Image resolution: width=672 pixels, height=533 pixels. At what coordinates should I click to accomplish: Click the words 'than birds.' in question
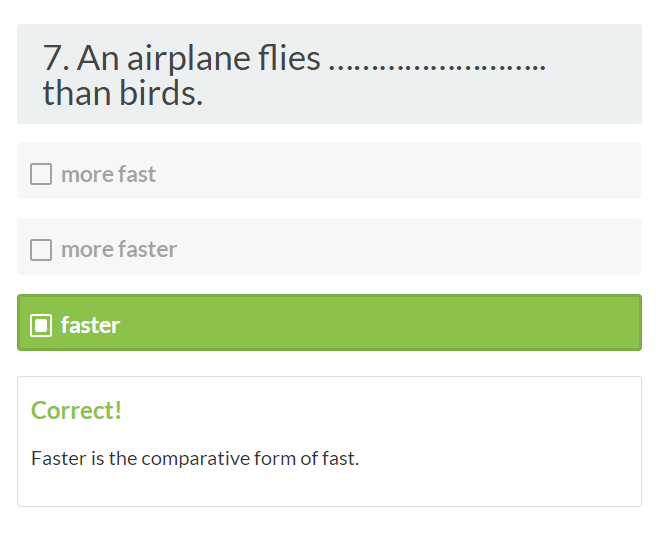pos(122,94)
